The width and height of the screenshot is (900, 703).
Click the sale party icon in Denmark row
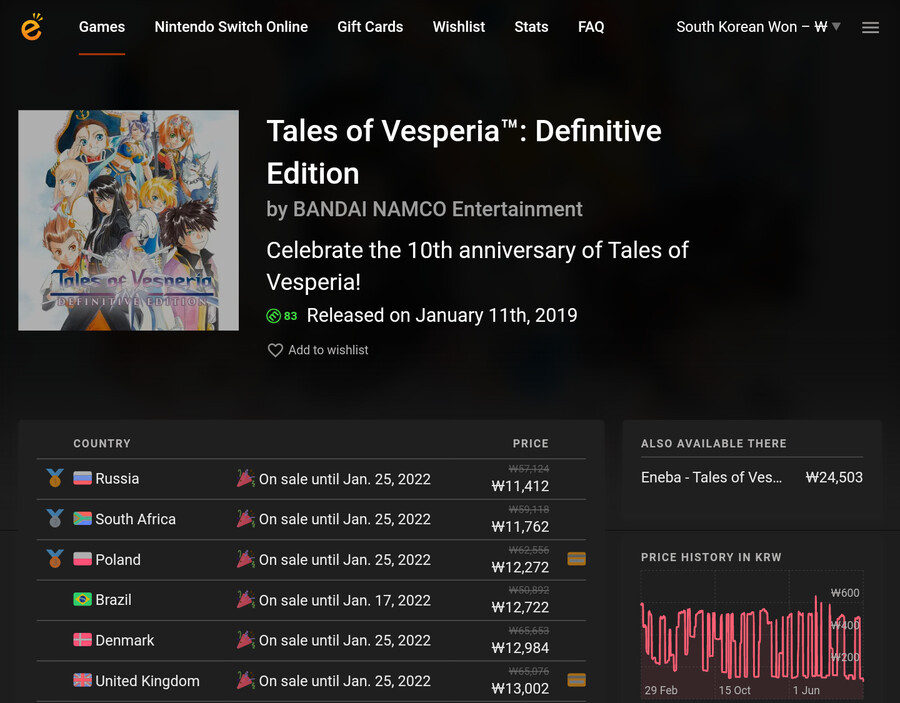[x=246, y=640]
